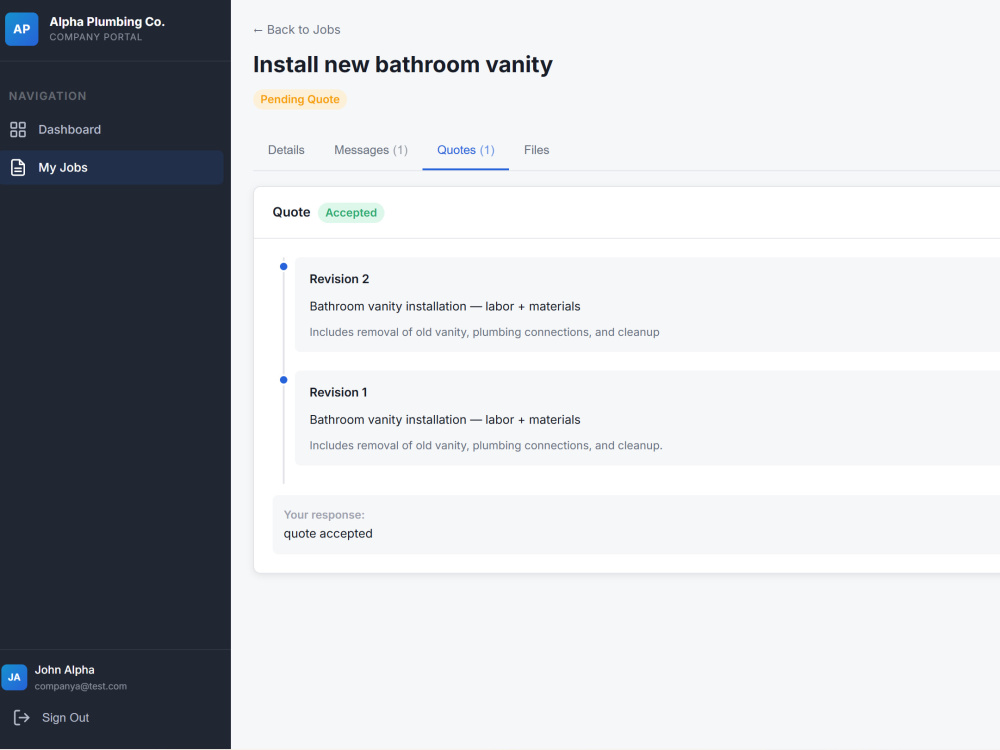Click the companya@test.com email
1000x750 pixels.
(x=81, y=687)
